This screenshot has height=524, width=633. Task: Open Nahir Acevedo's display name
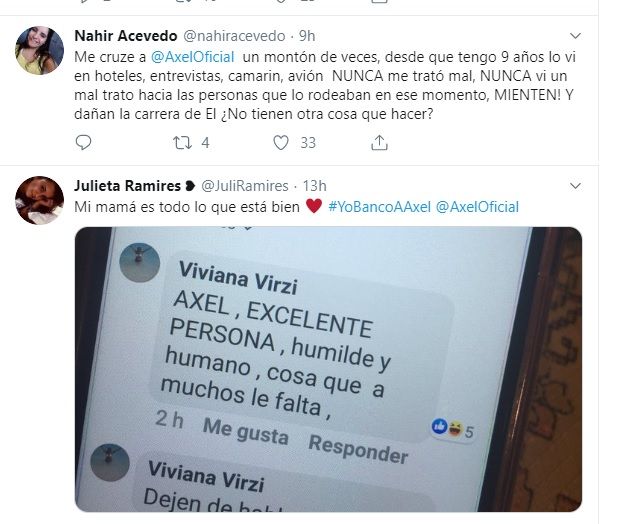pyautogui.click(x=126, y=36)
